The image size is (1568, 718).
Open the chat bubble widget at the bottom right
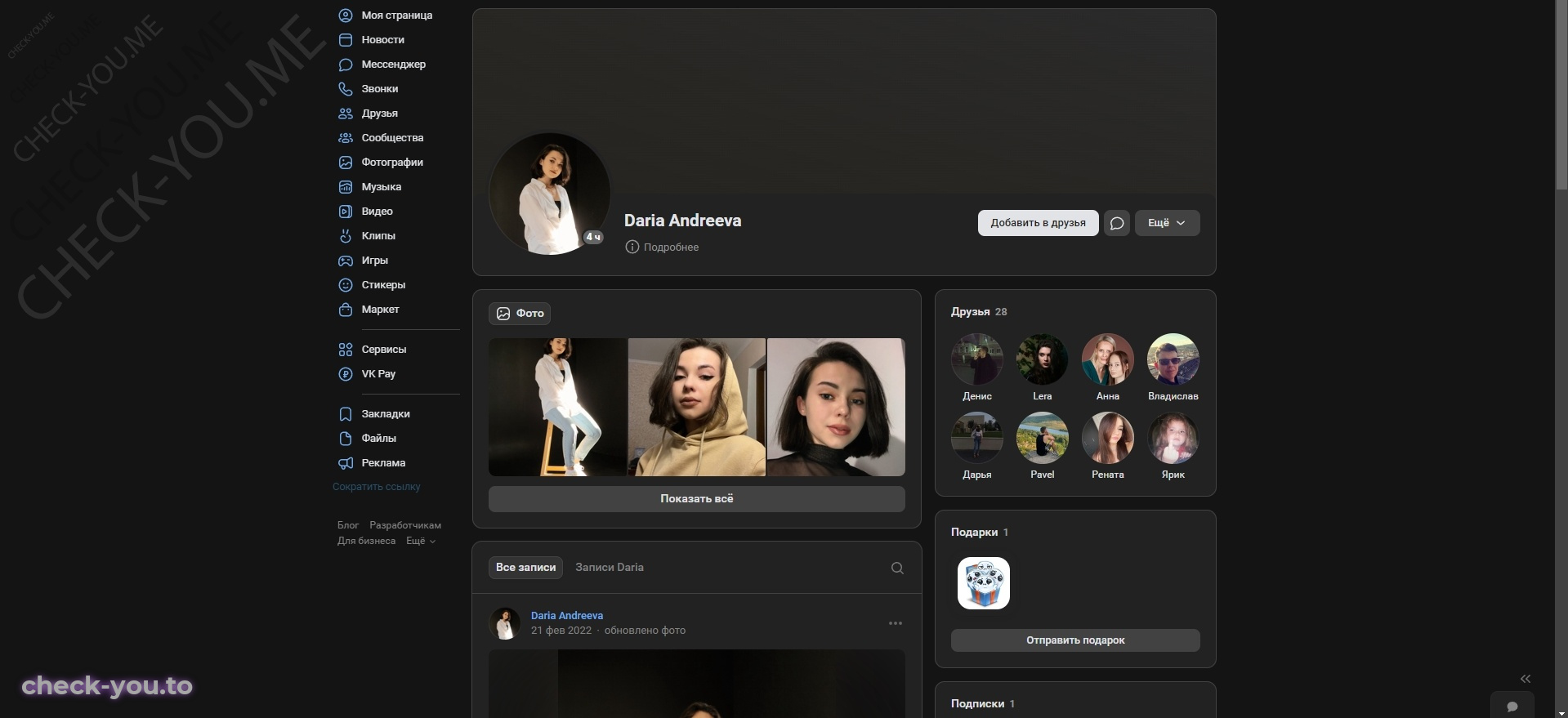pyautogui.click(x=1512, y=706)
